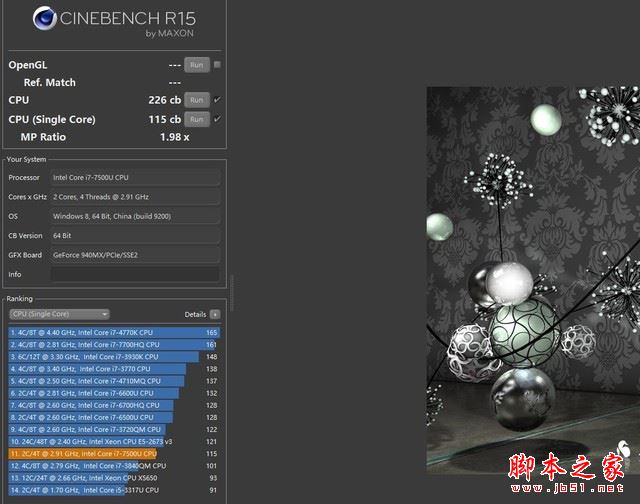Click into the Info input field
The width and height of the screenshot is (640, 504).
(135, 274)
